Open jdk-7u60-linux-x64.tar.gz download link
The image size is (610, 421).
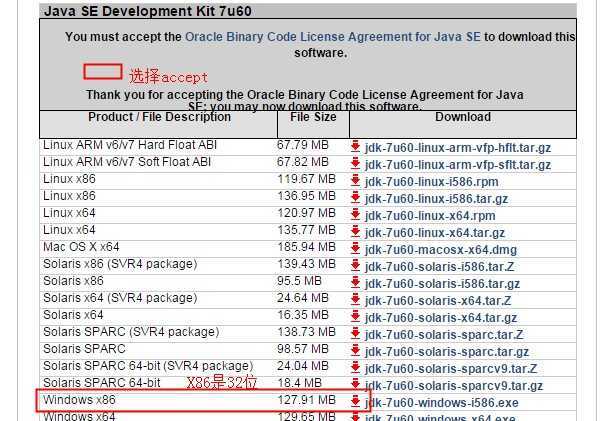[435, 233]
